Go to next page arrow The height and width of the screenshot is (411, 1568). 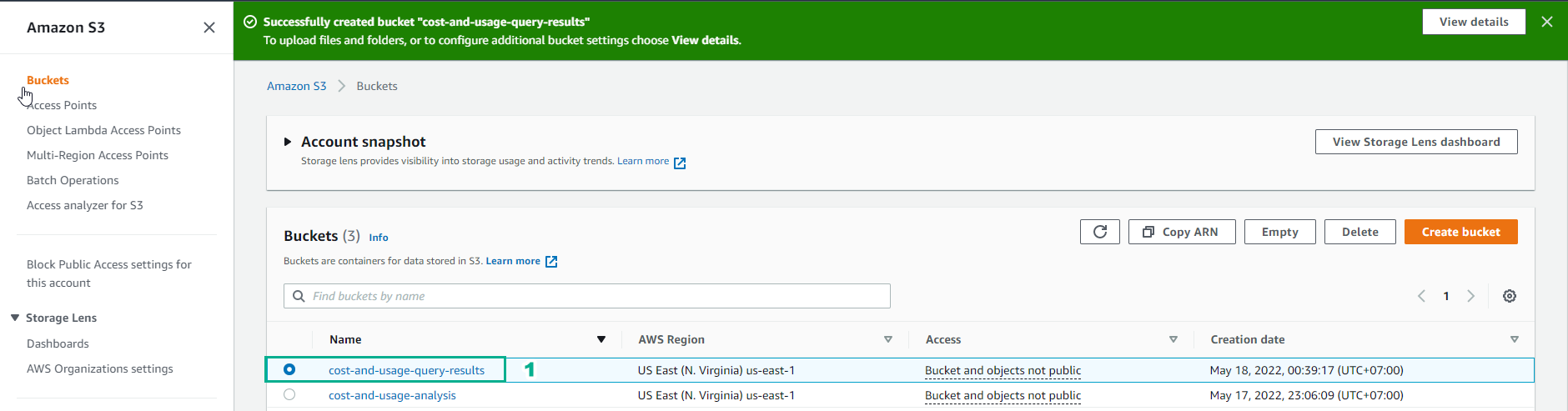1471,296
